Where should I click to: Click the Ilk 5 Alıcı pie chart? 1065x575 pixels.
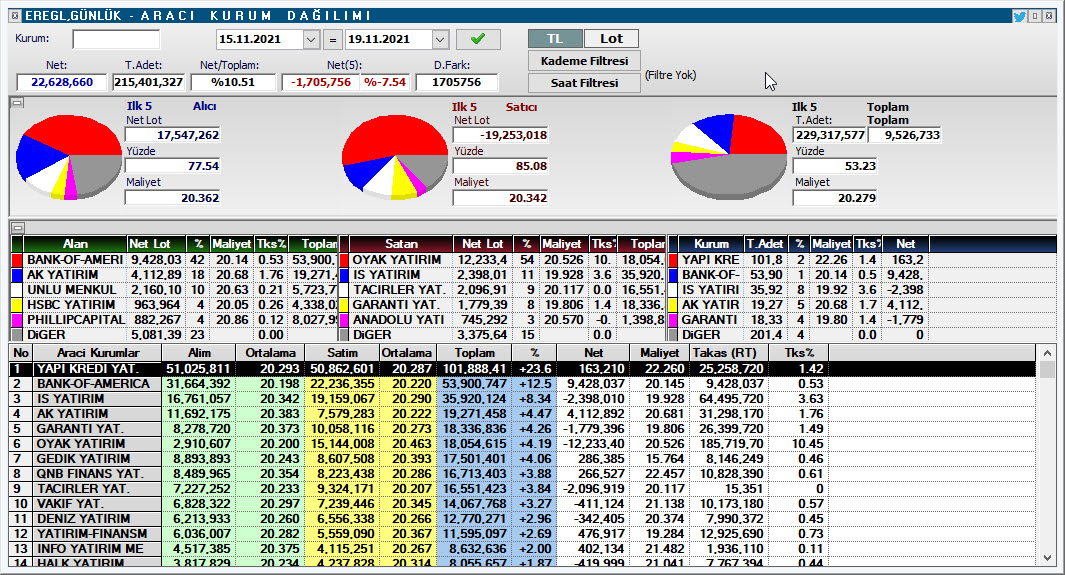point(69,157)
